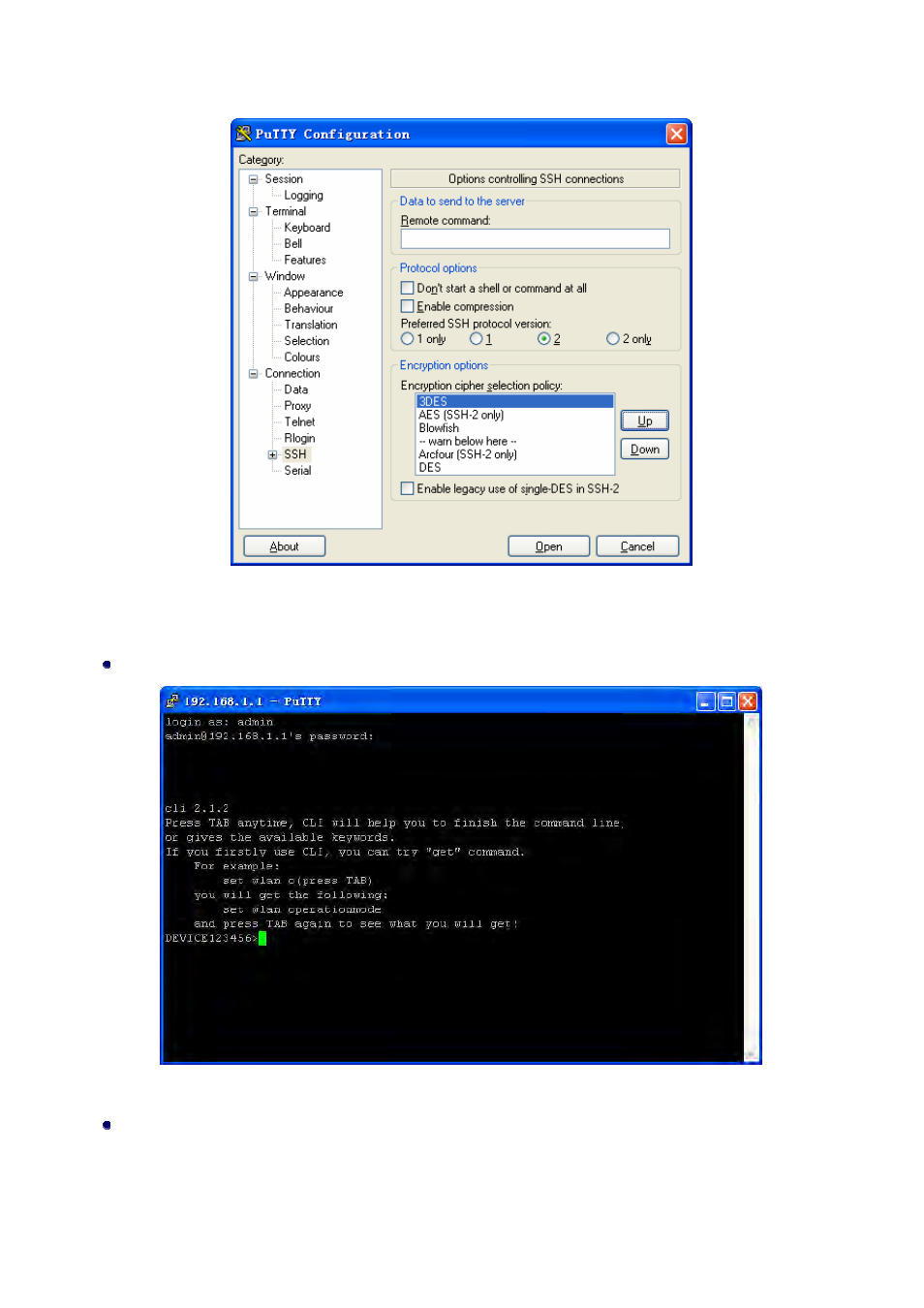Select Terminal in the category tree
This screenshot has height=1308, width=924.
286,211
